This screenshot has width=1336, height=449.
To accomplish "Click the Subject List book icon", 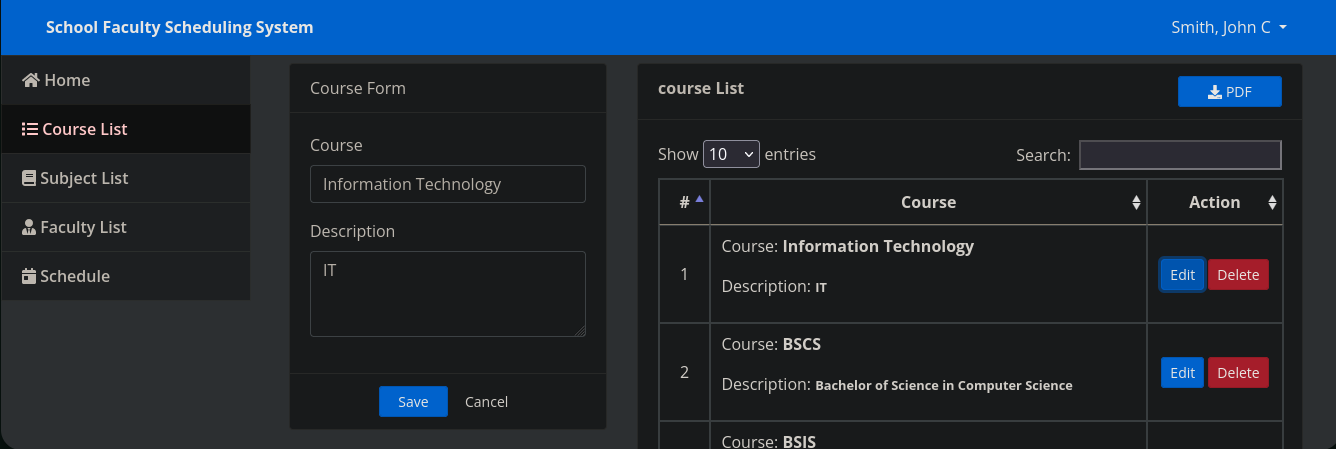I will point(29,178).
